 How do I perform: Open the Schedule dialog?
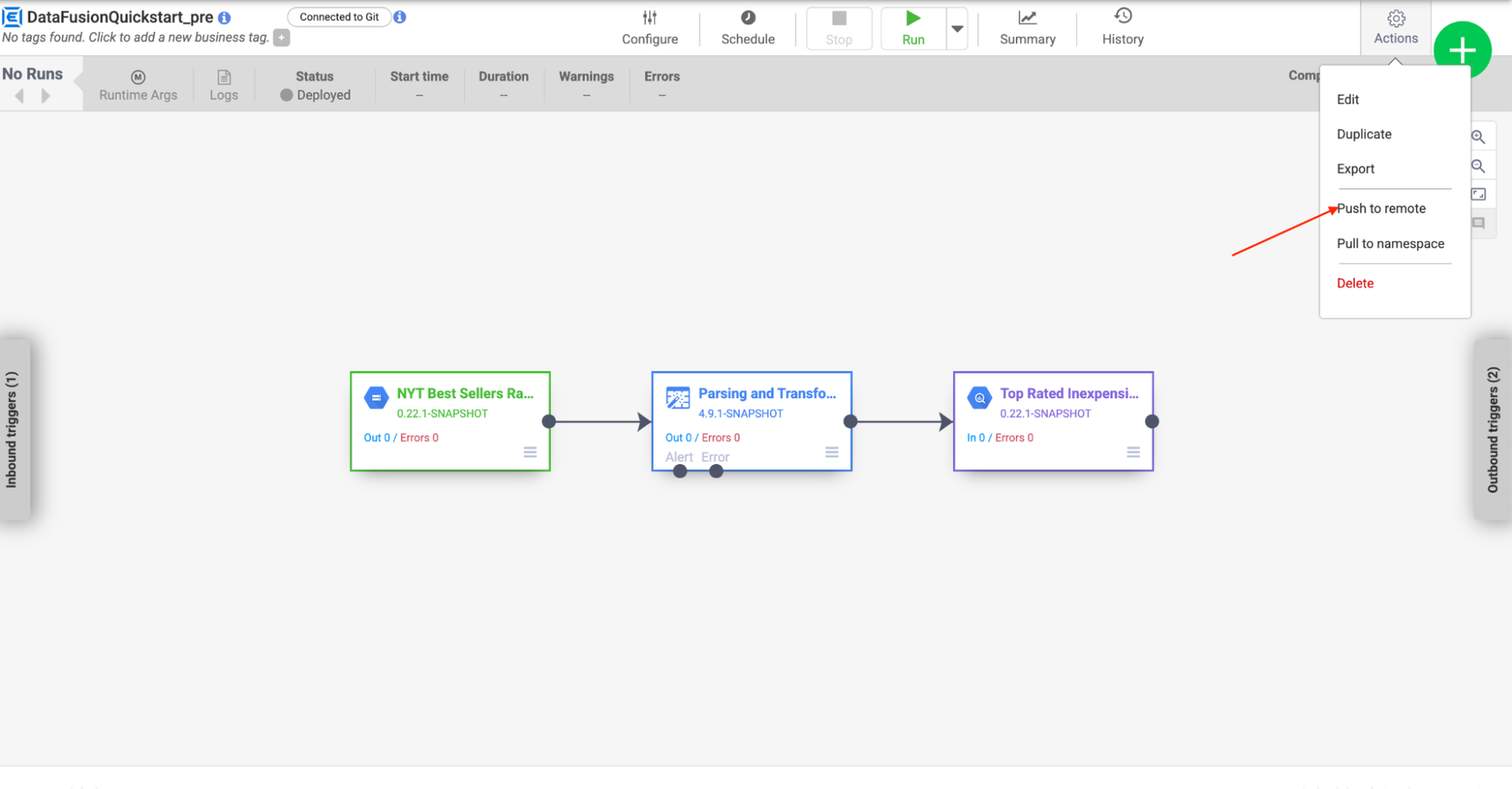(x=747, y=28)
